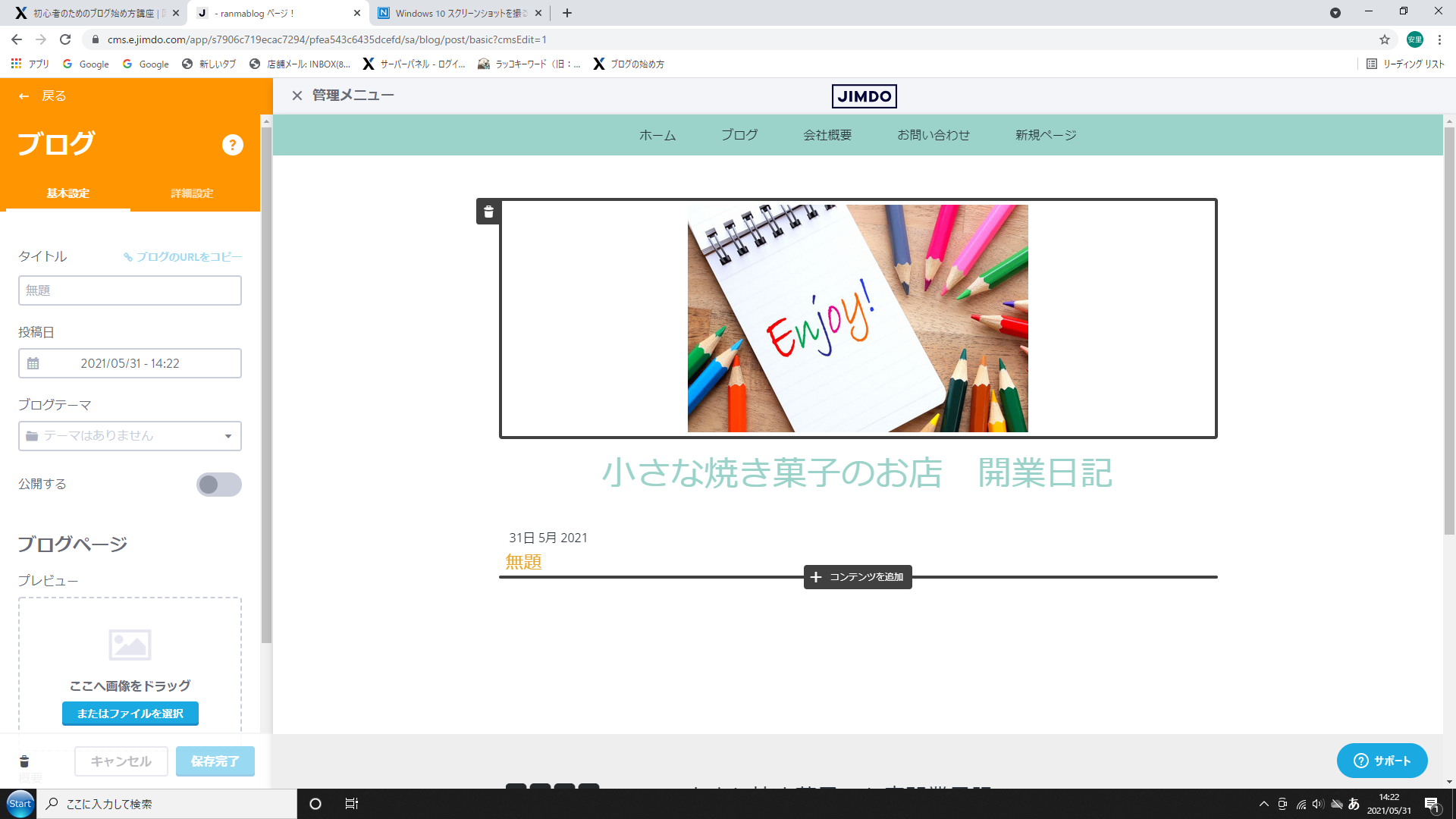Switch to 詳細設定 tab
Image resolution: width=1456 pixels, height=819 pixels.
tap(192, 193)
